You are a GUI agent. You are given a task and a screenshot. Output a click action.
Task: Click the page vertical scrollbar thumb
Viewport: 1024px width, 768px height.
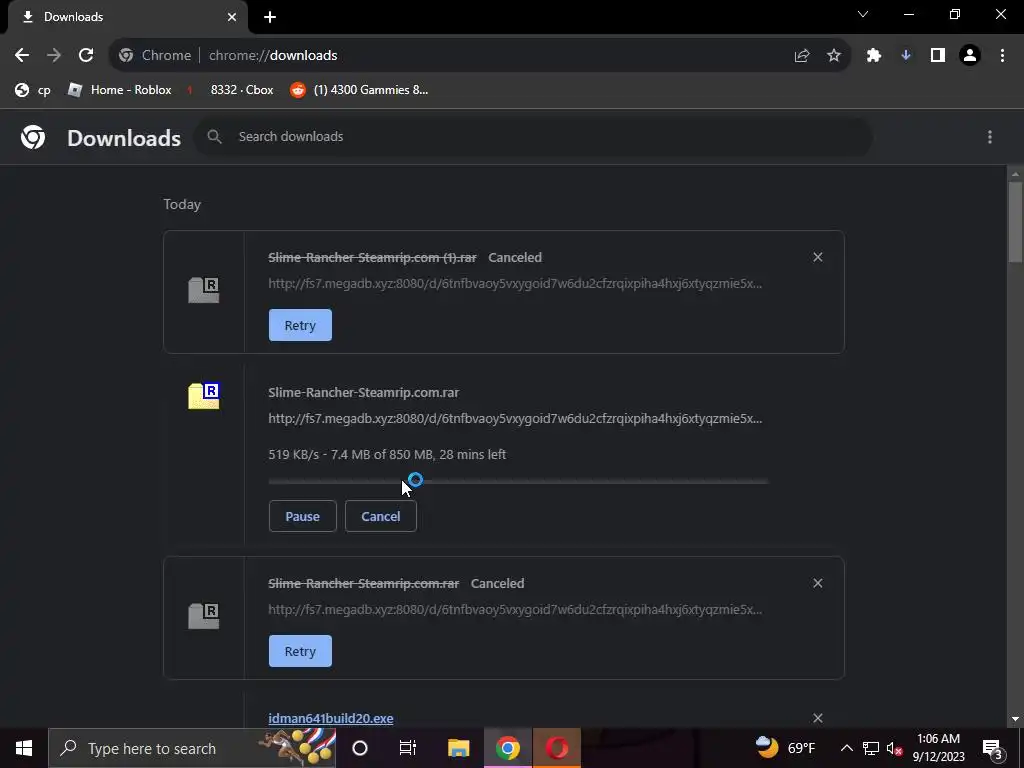(1015, 222)
